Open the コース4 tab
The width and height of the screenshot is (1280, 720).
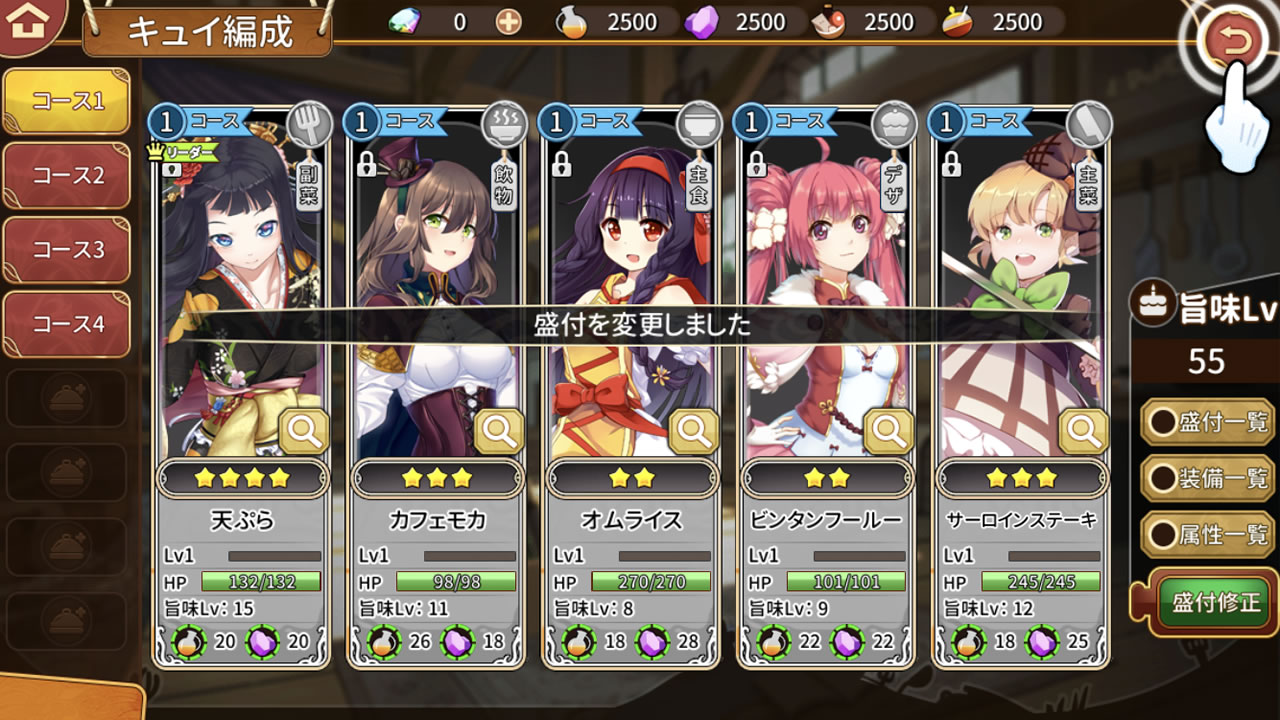pyautogui.click(x=67, y=324)
